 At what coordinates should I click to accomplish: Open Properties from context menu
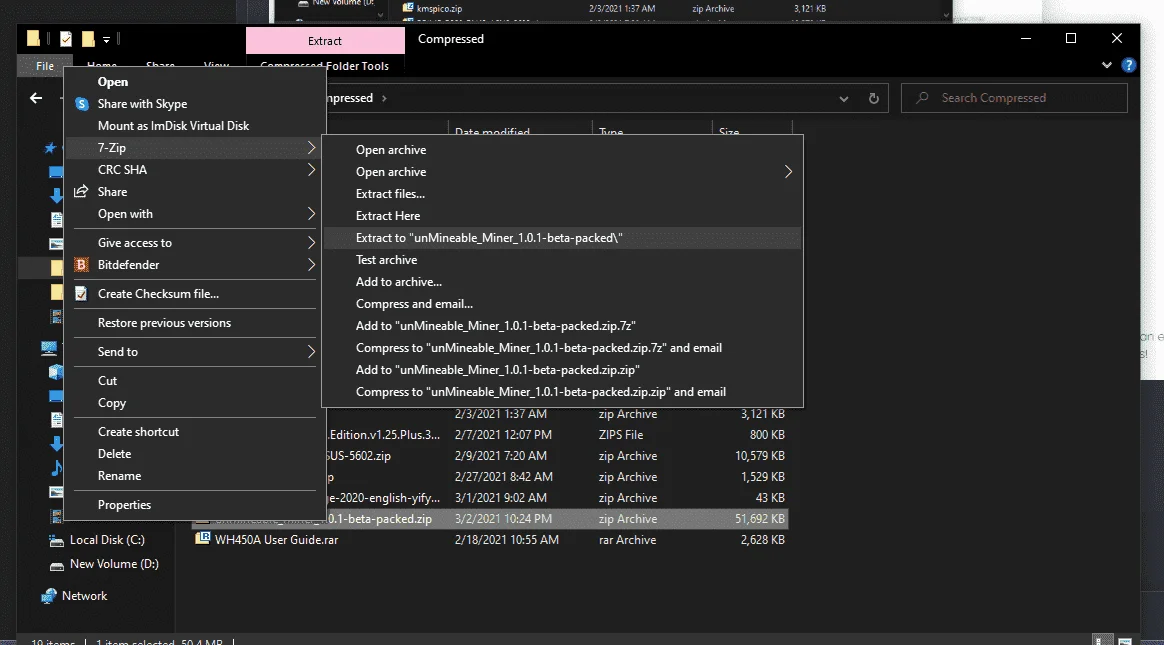pos(124,505)
